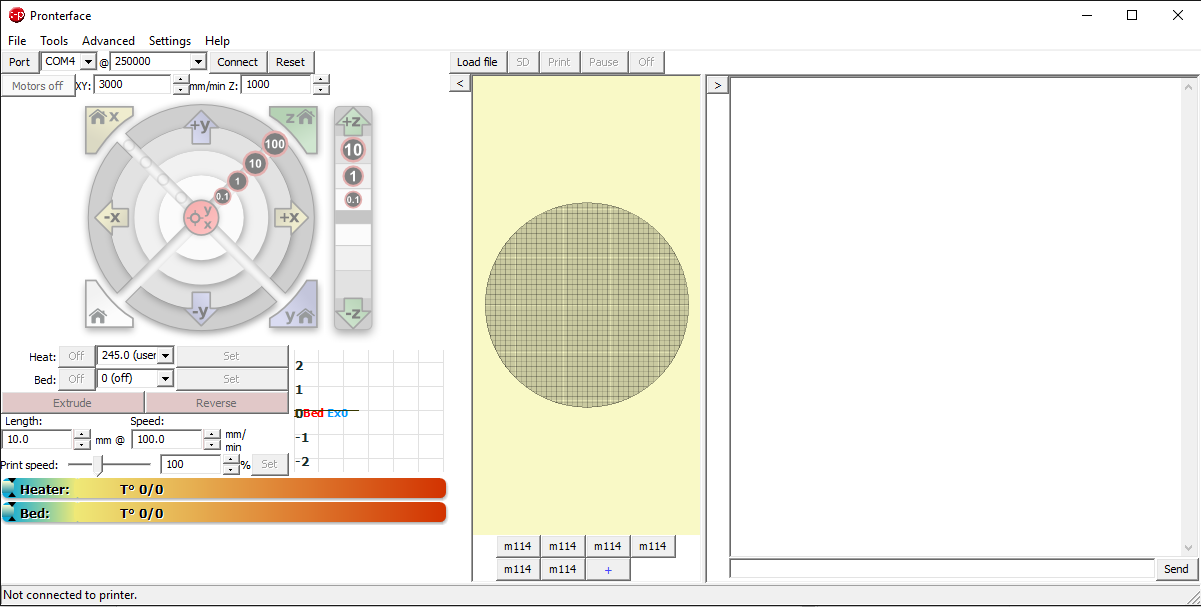Open the Settings menu
Viewport: 1201px width, 607px height.
coord(169,41)
